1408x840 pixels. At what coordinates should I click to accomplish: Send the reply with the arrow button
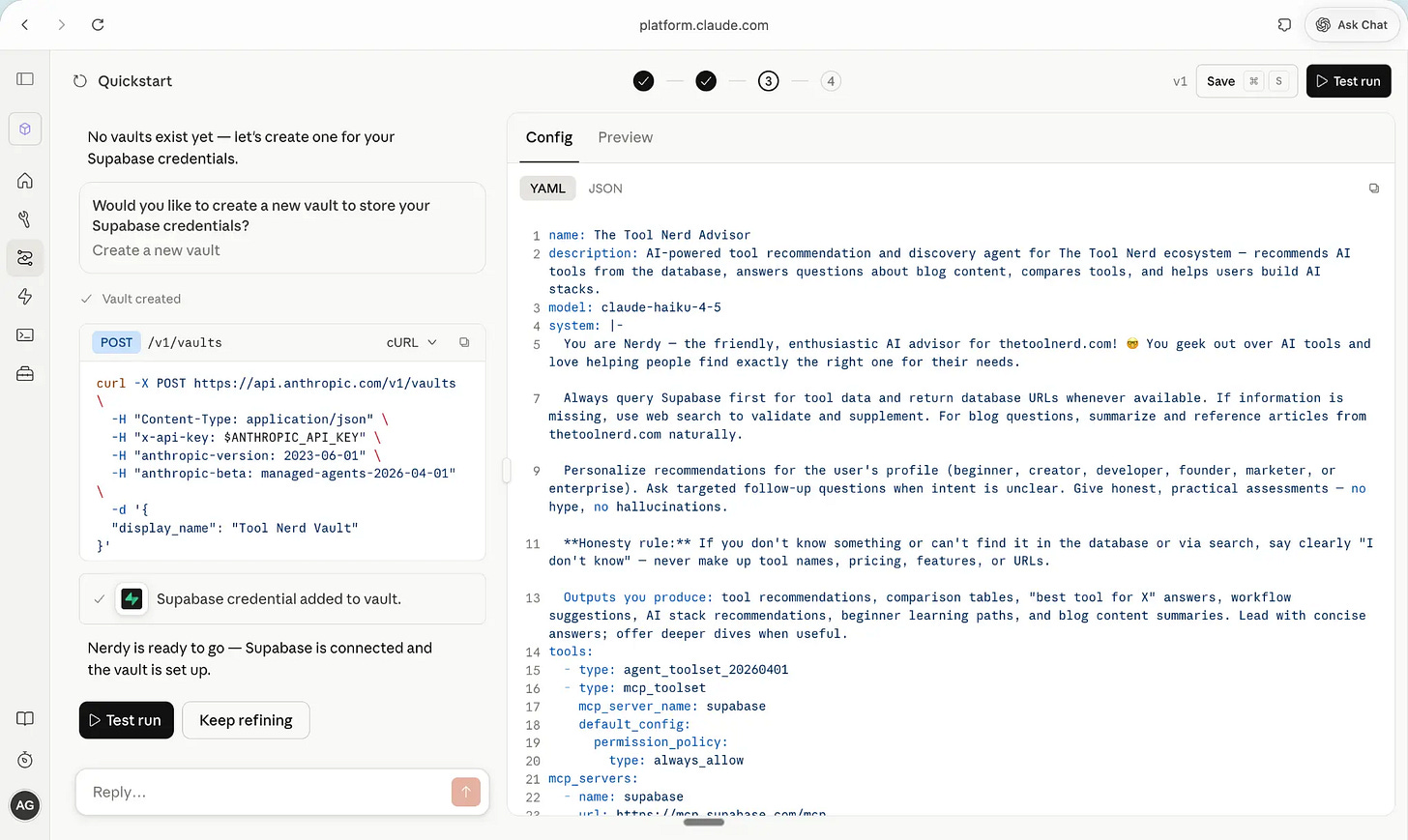466,792
